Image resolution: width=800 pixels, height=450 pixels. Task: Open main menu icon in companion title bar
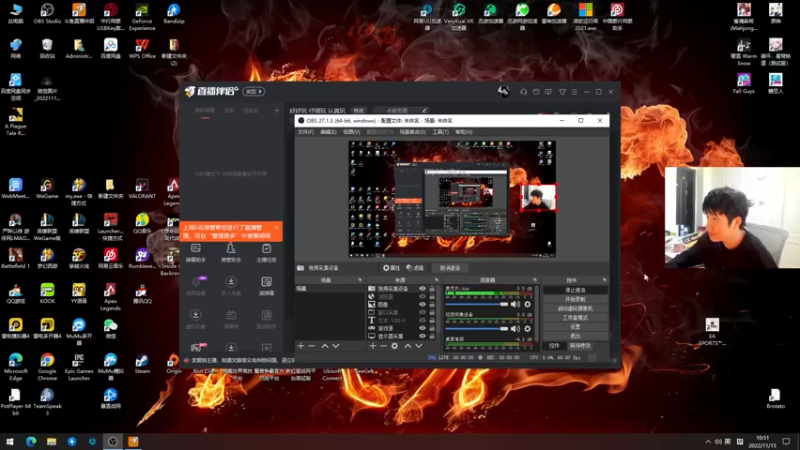574,92
